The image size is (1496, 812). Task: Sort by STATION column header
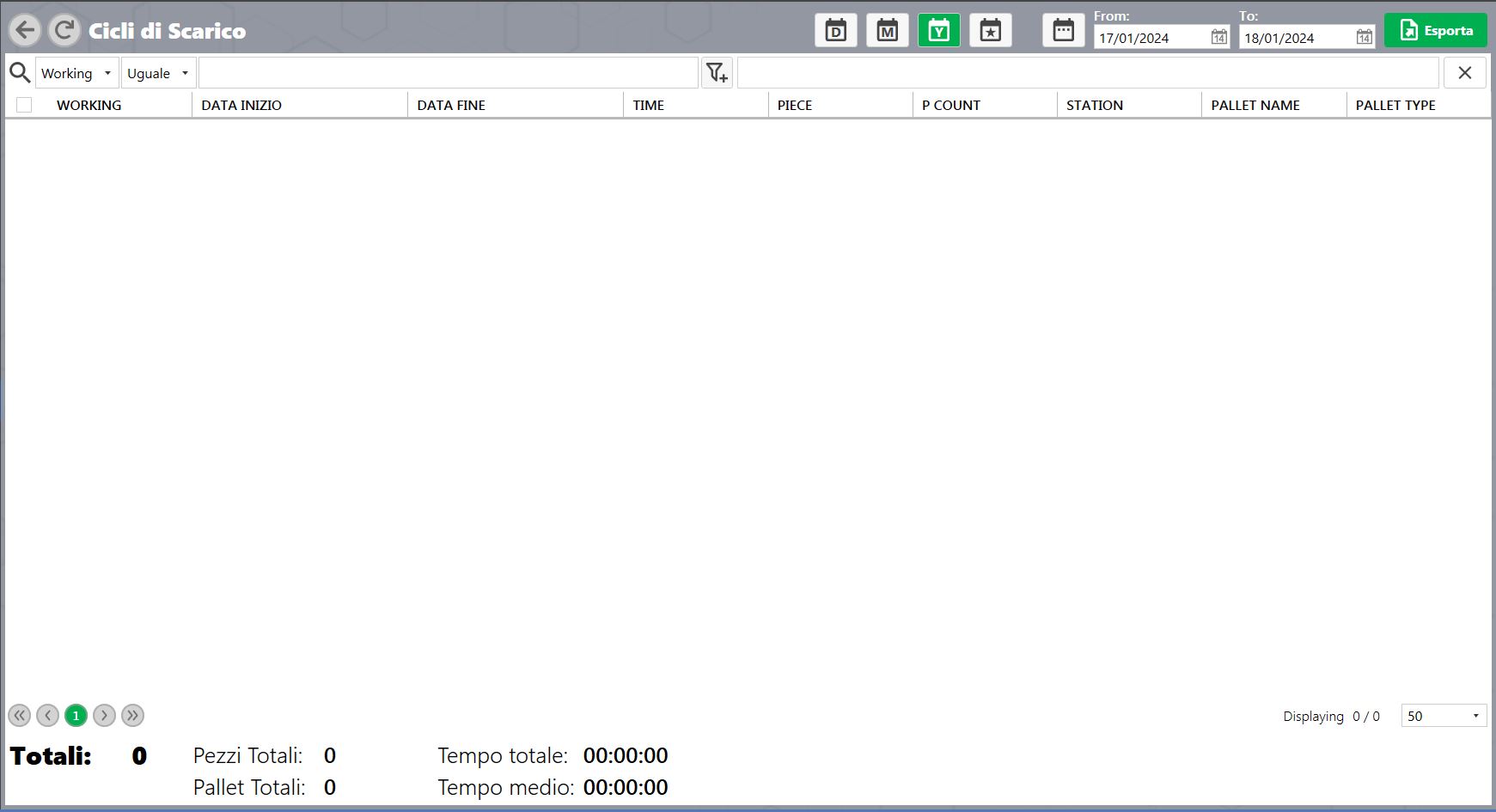click(1095, 105)
